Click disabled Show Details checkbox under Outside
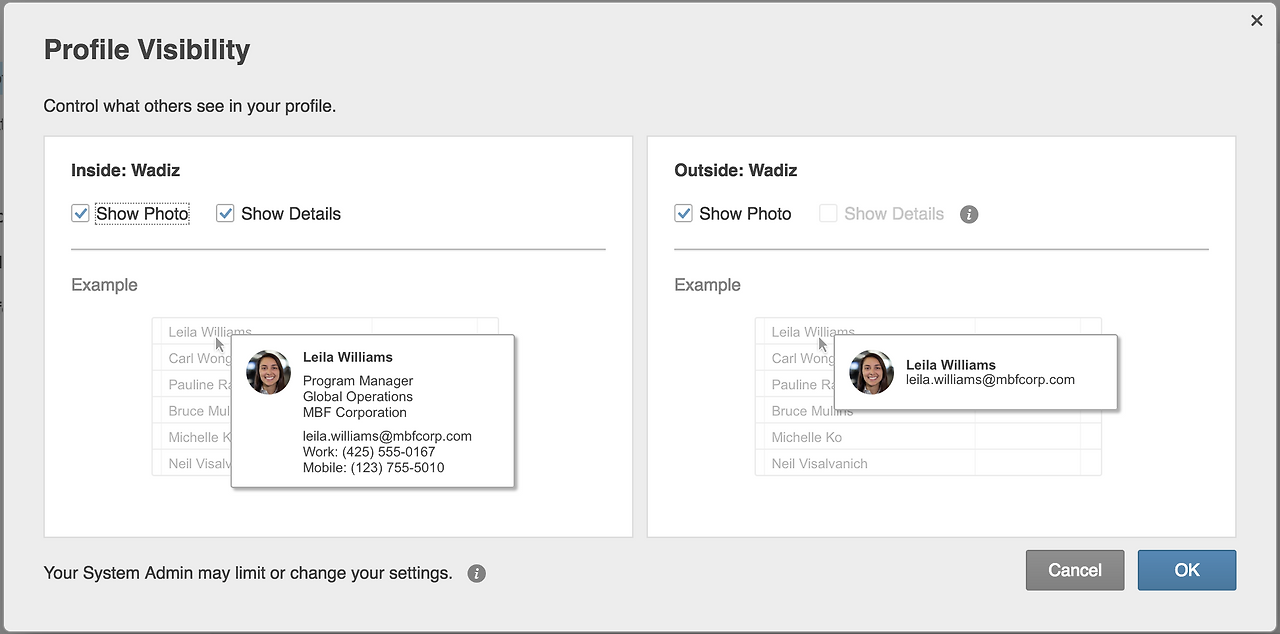This screenshot has width=1280, height=634. pyautogui.click(x=828, y=213)
